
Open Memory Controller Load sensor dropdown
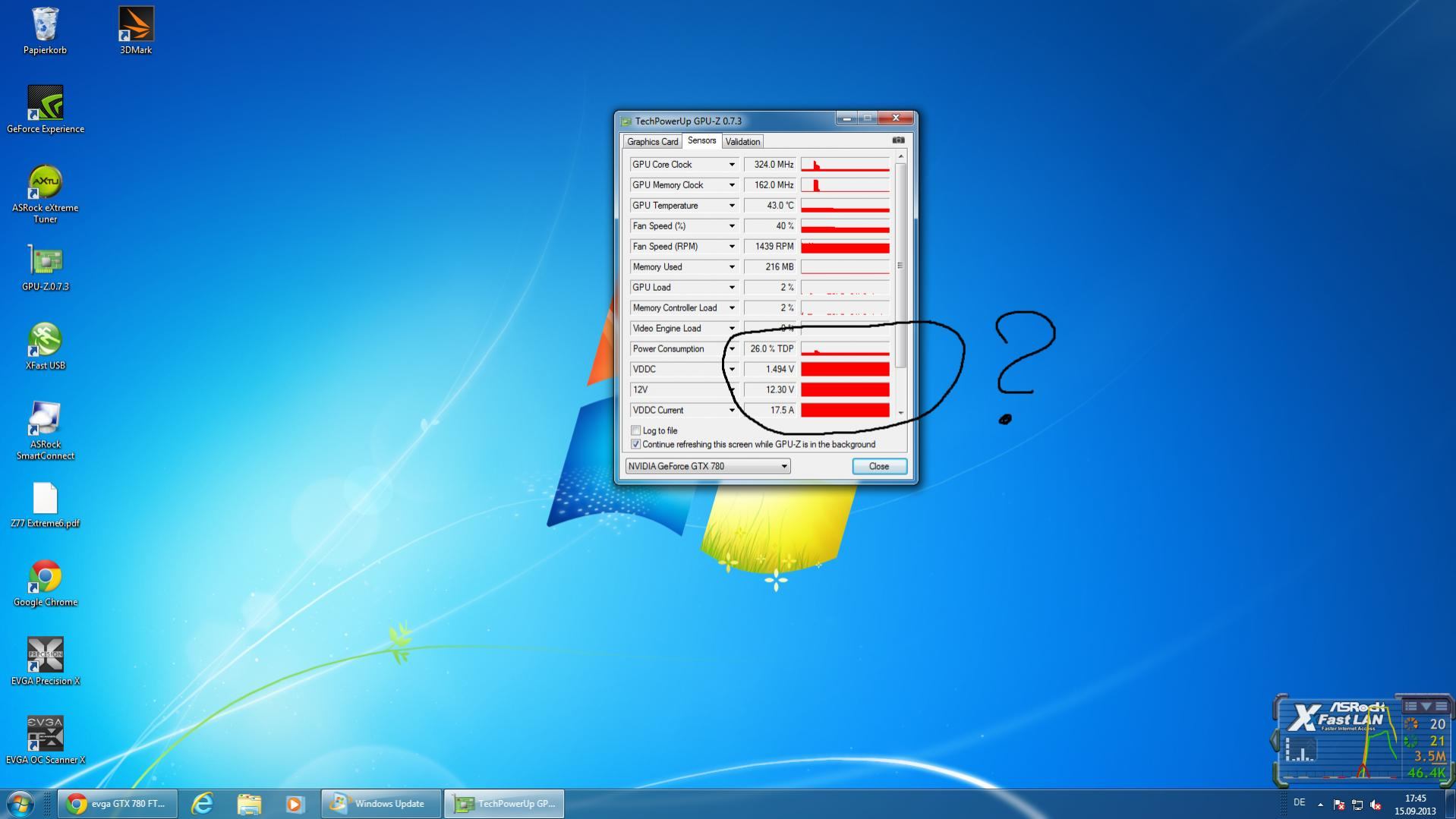[732, 307]
